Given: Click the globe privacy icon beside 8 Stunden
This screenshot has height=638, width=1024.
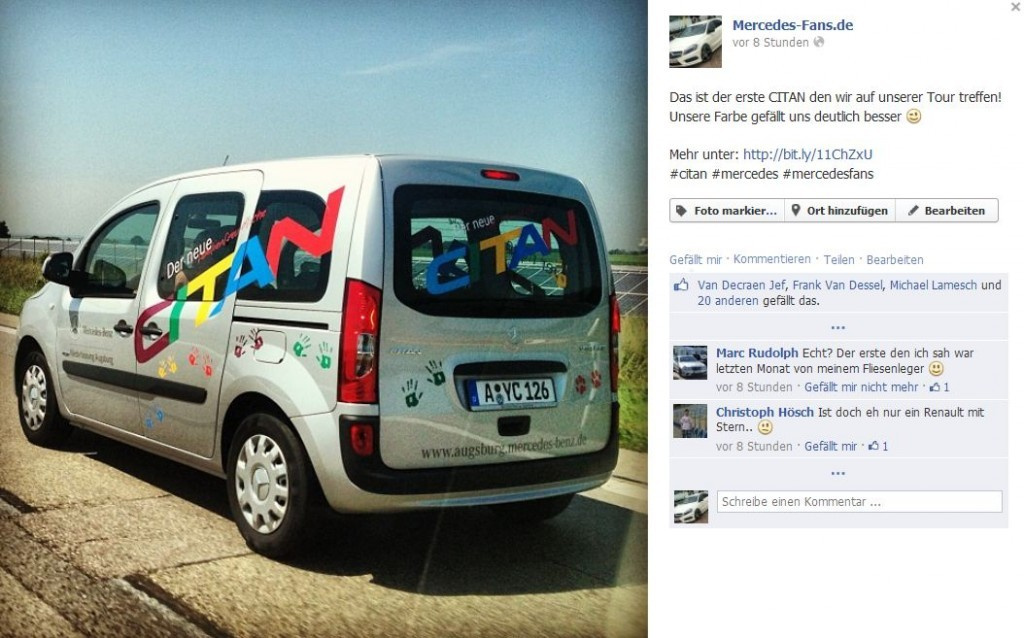Looking at the screenshot, I should 818,42.
